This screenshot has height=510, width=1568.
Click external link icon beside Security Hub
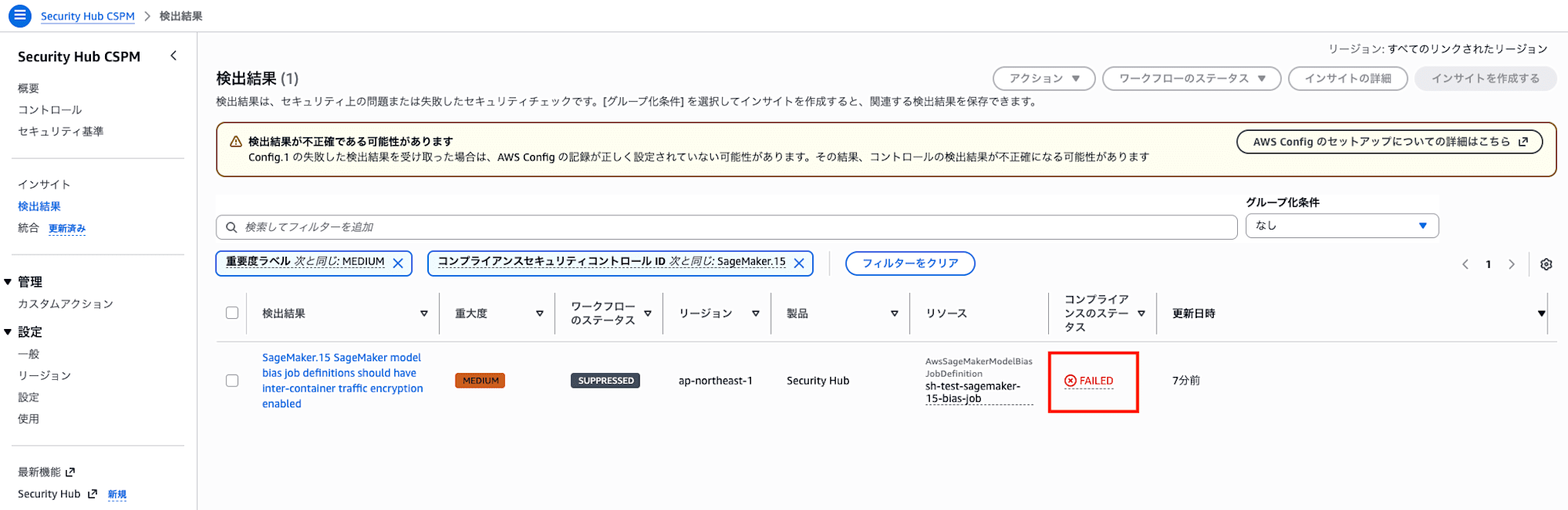point(92,494)
